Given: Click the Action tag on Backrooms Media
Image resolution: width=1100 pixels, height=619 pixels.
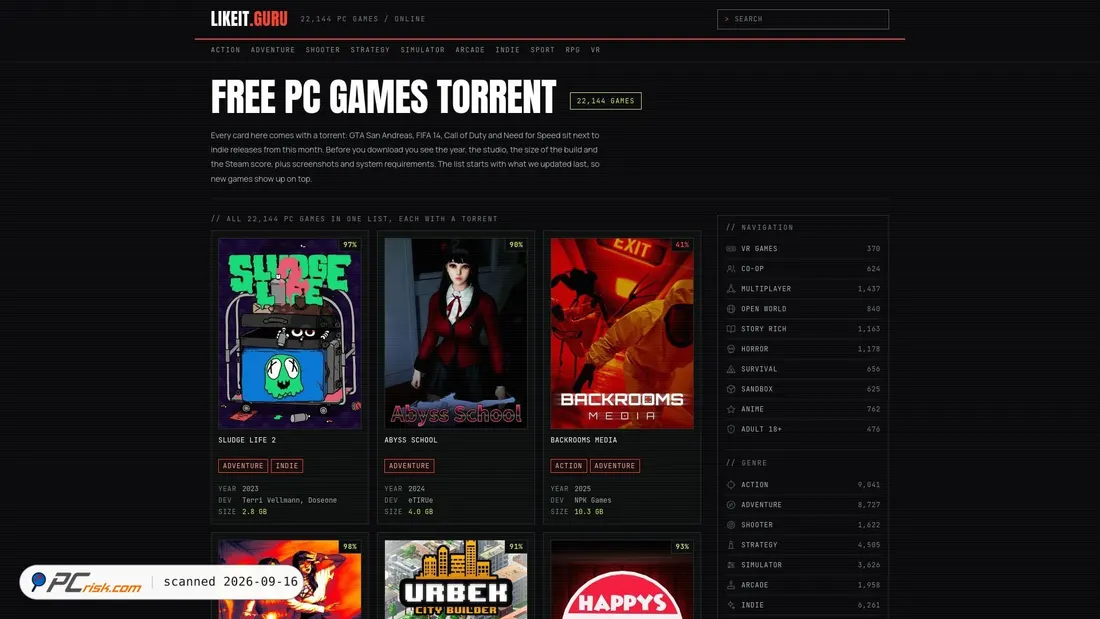Looking at the screenshot, I should [568, 466].
